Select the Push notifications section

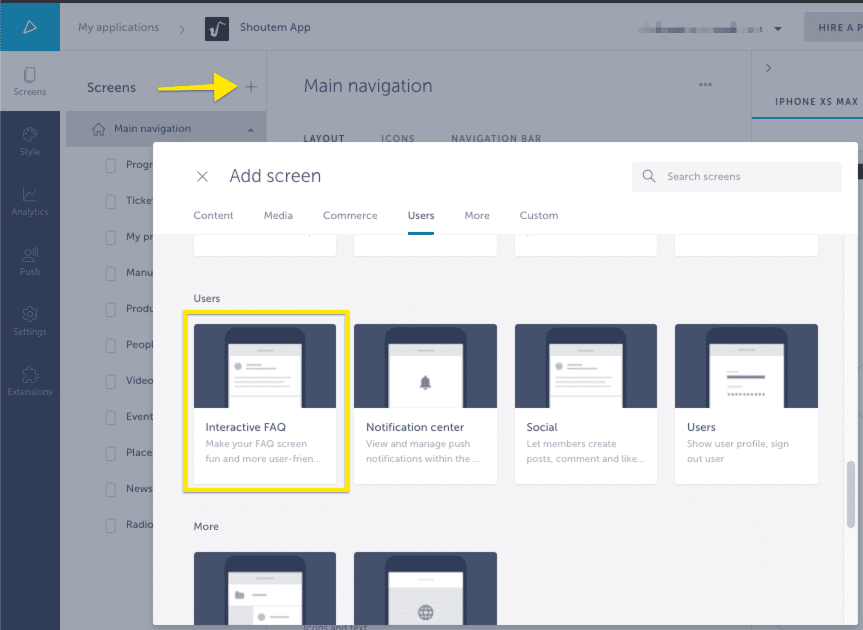[30, 260]
